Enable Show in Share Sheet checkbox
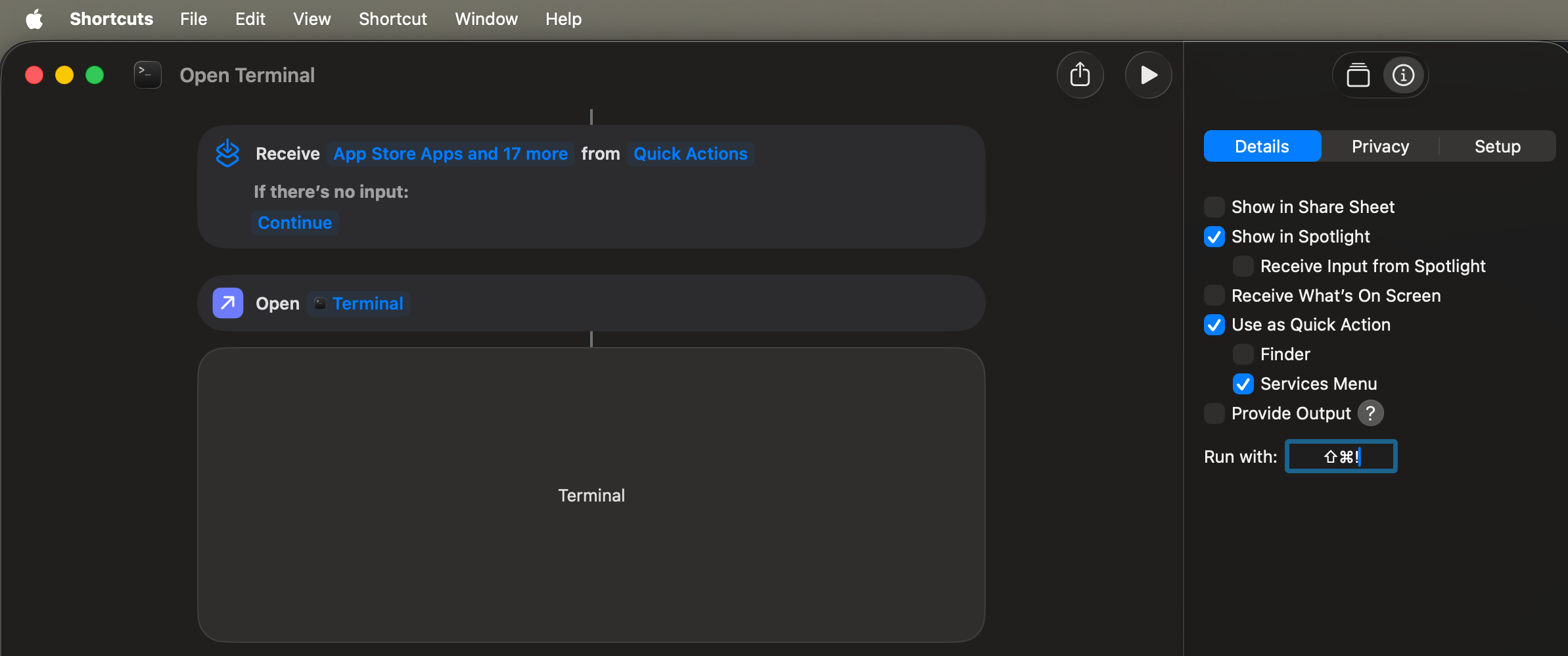Screen dimensions: 1568x656 [x=1214, y=207]
